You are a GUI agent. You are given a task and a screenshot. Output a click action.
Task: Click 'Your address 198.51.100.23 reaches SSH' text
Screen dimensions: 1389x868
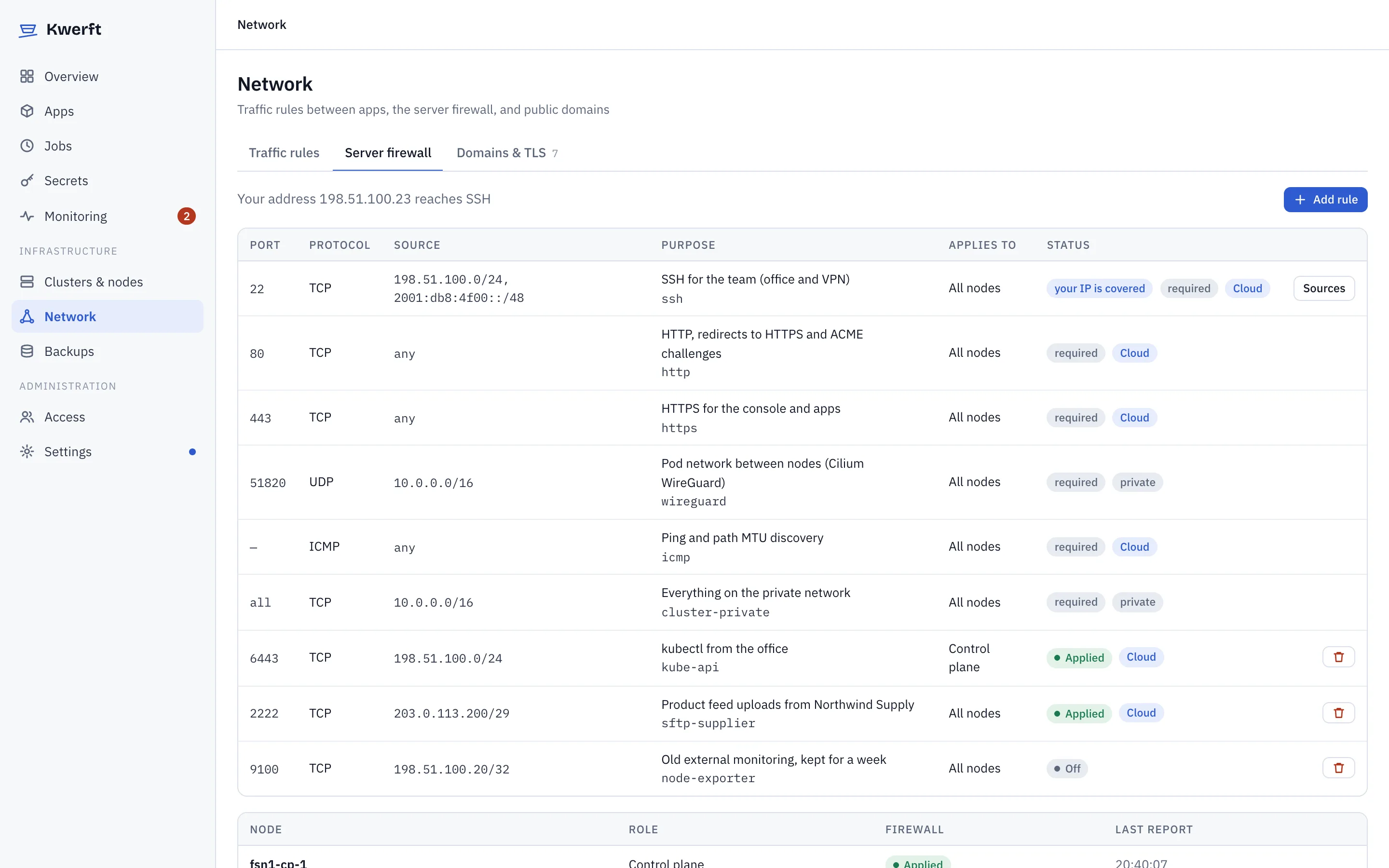(364, 199)
